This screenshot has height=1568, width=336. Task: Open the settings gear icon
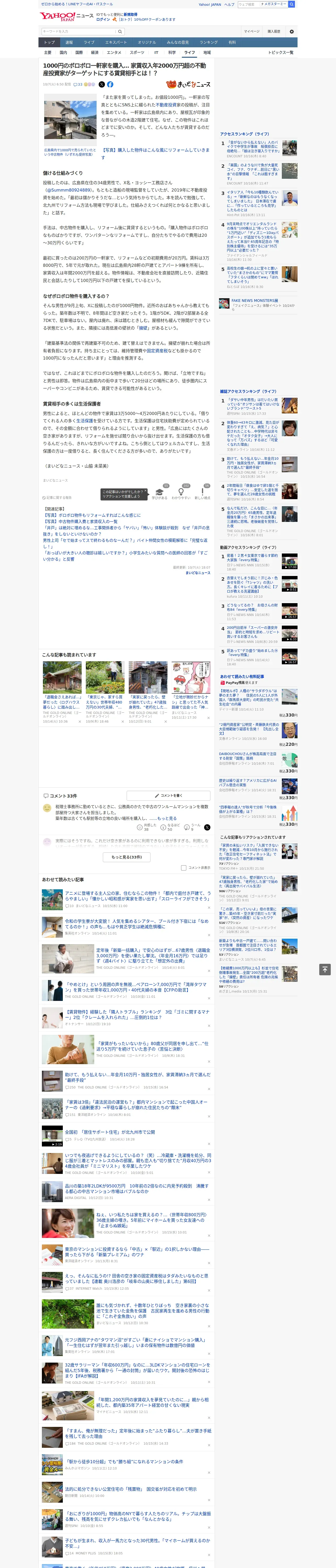pyautogui.click(x=292, y=32)
